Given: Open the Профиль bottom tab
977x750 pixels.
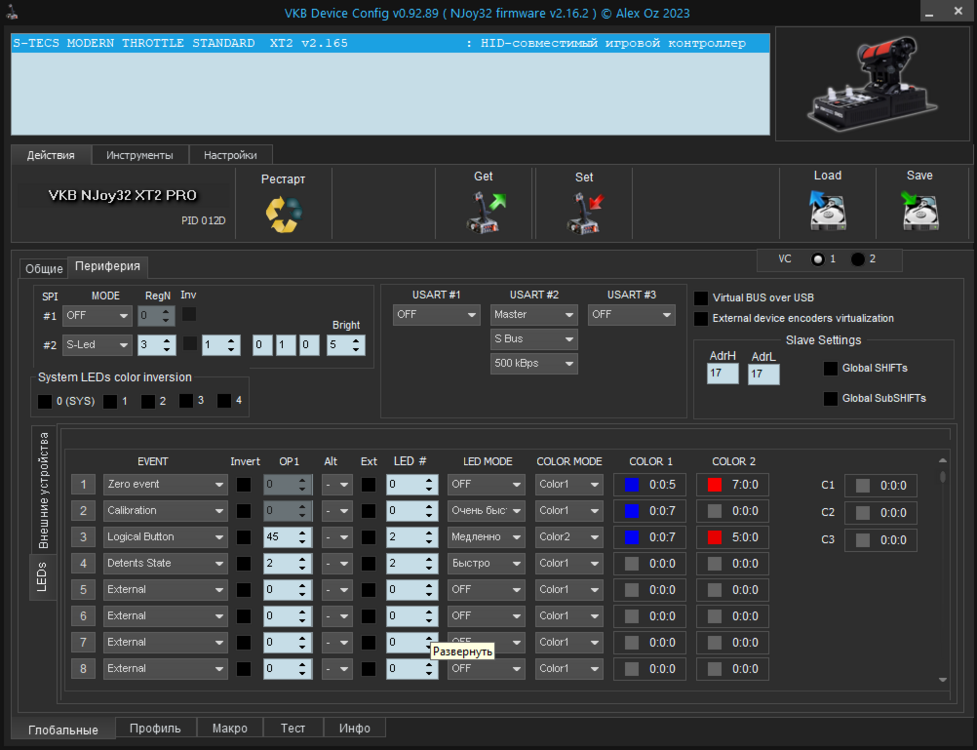Looking at the screenshot, I should 155,728.
